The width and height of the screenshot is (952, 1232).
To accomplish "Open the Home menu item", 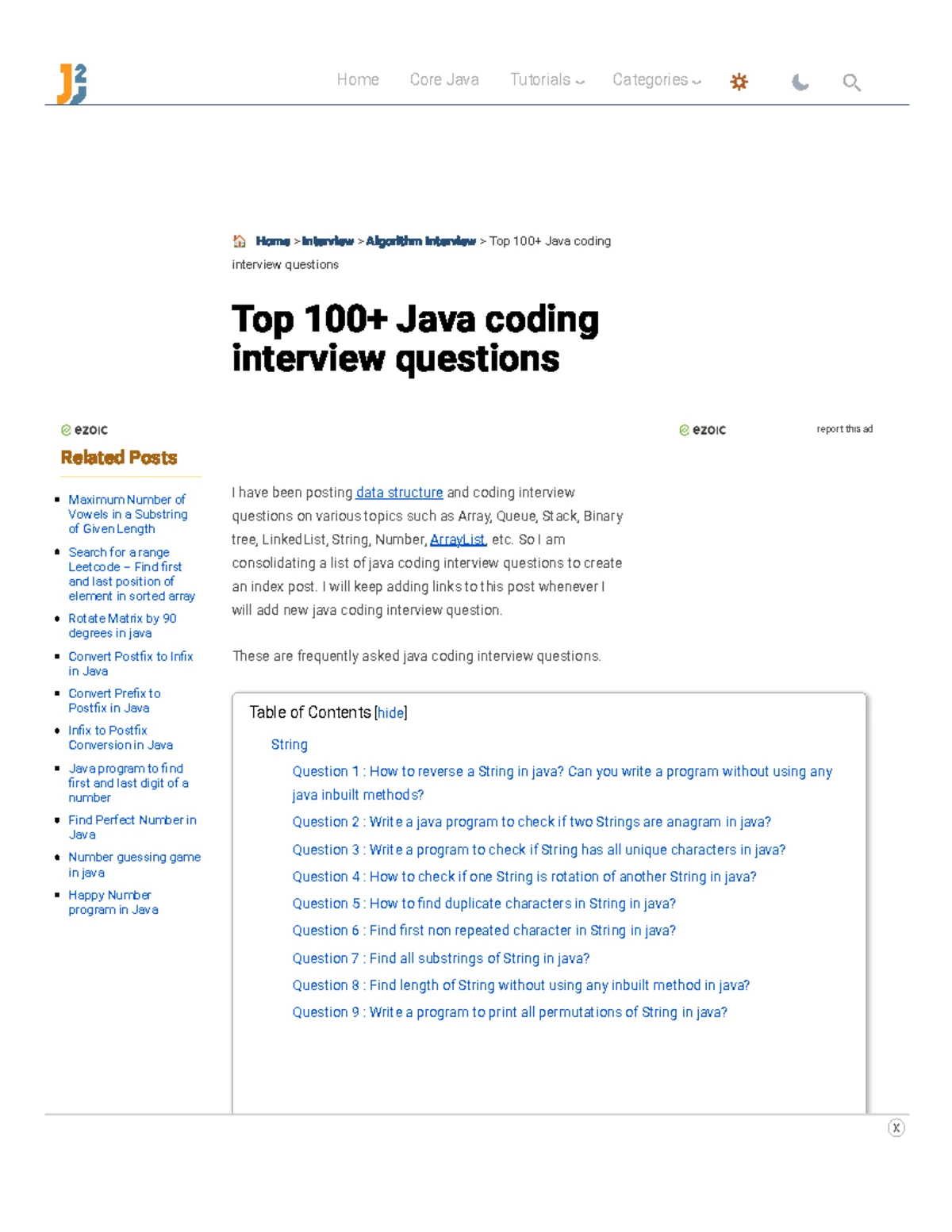I will (358, 79).
